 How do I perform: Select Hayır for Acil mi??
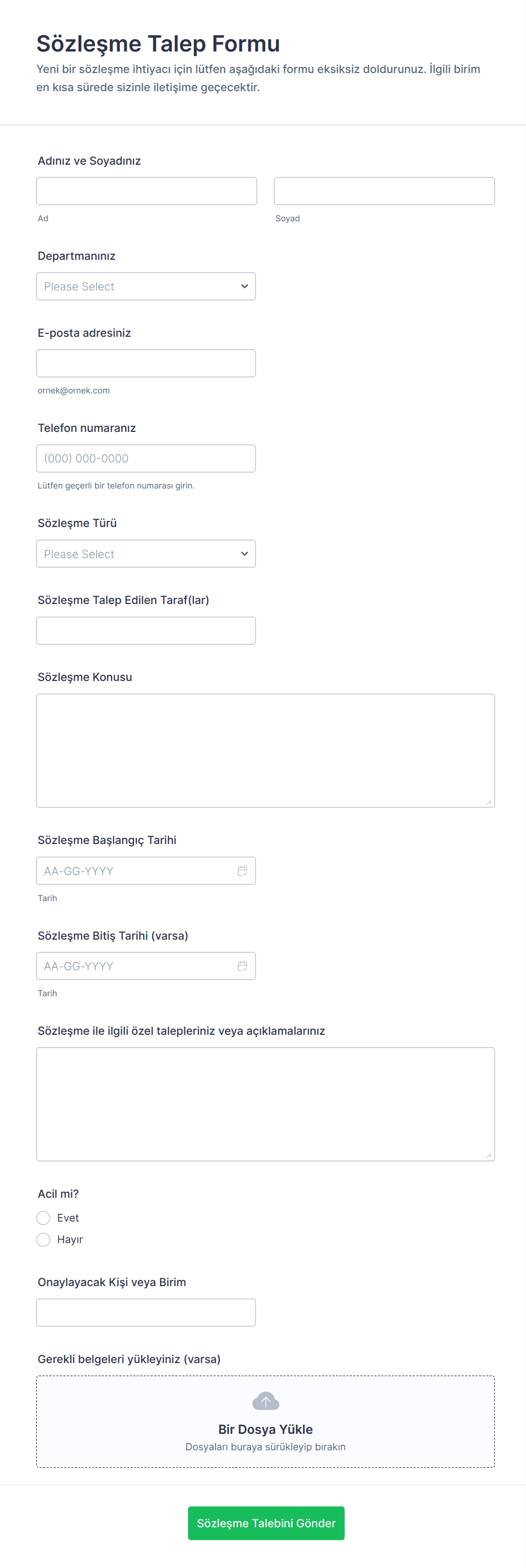tap(43, 1239)
